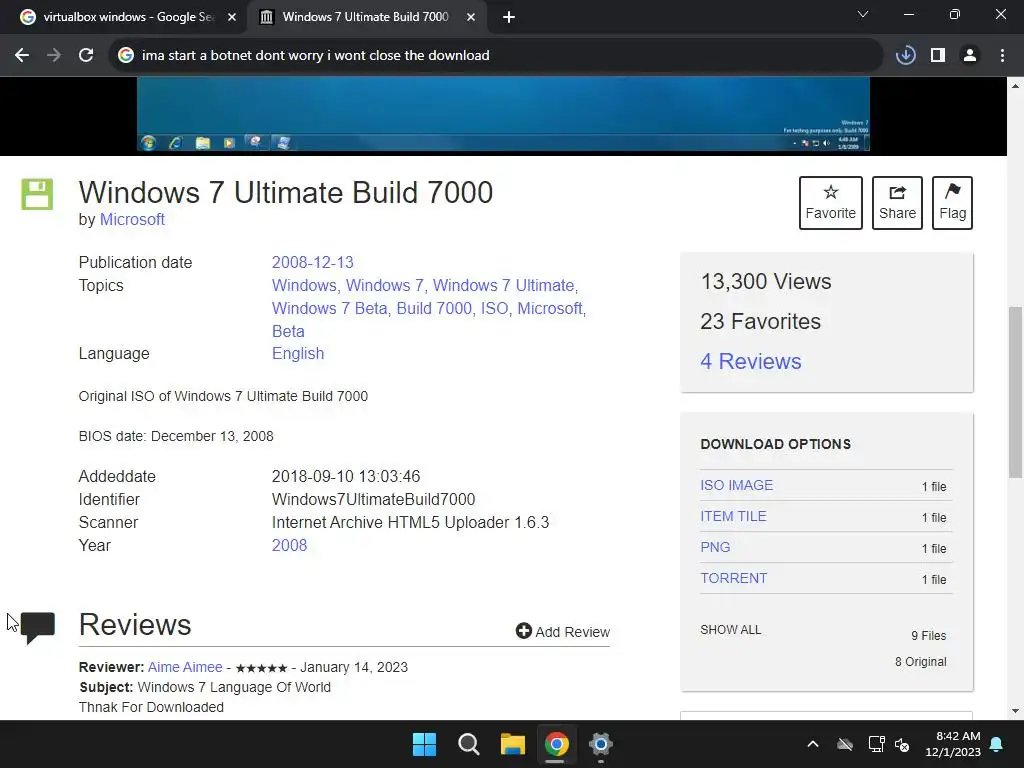This screenshot has width=1024, height=768.
Task: Reload the current page
Action: click(x=86, y=56)
